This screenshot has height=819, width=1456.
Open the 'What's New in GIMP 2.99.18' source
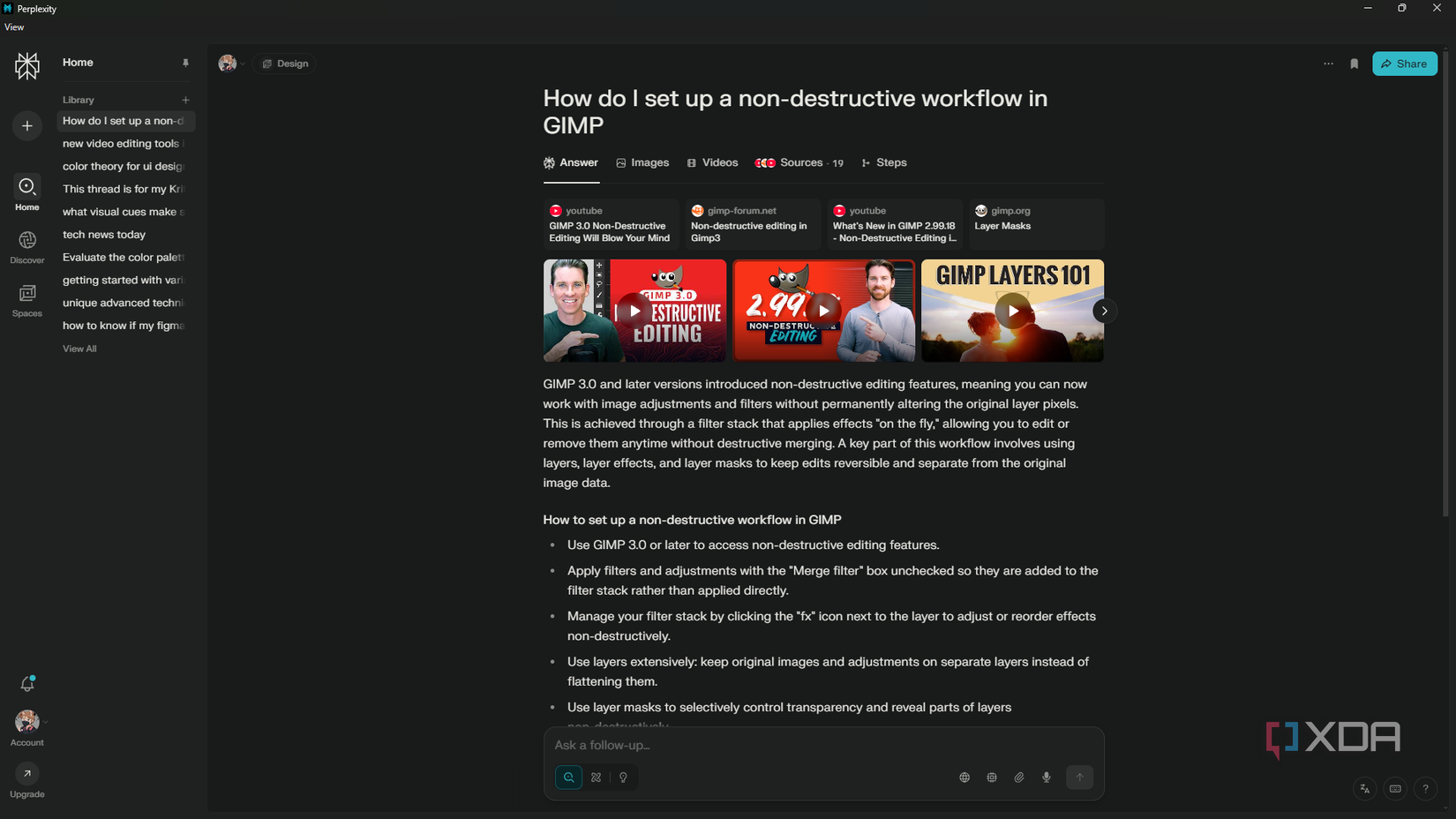point(895,224)
